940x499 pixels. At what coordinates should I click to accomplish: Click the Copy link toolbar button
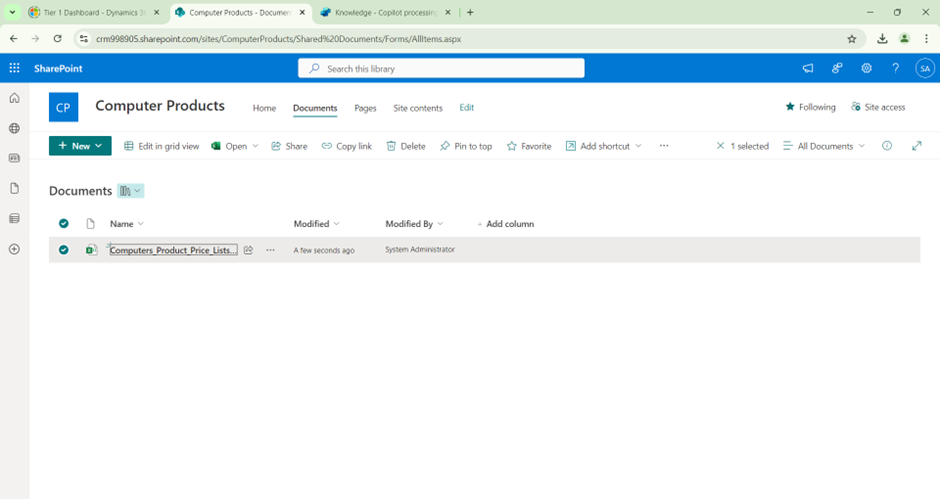pyautogui.click(x=346, y=146)
